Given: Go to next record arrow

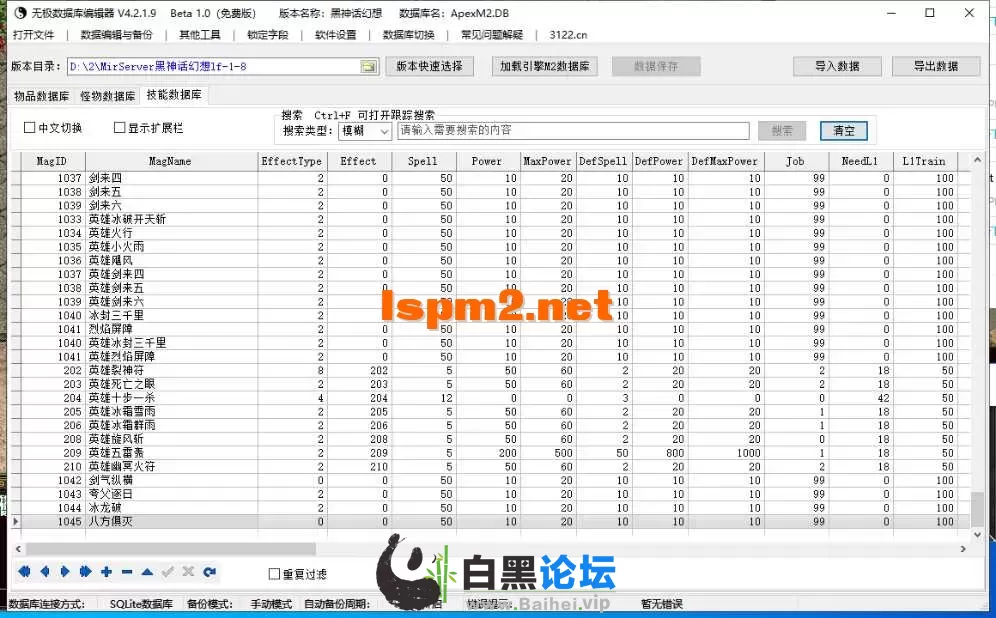Looking at the screenshot, I should [x=65, y=572].
